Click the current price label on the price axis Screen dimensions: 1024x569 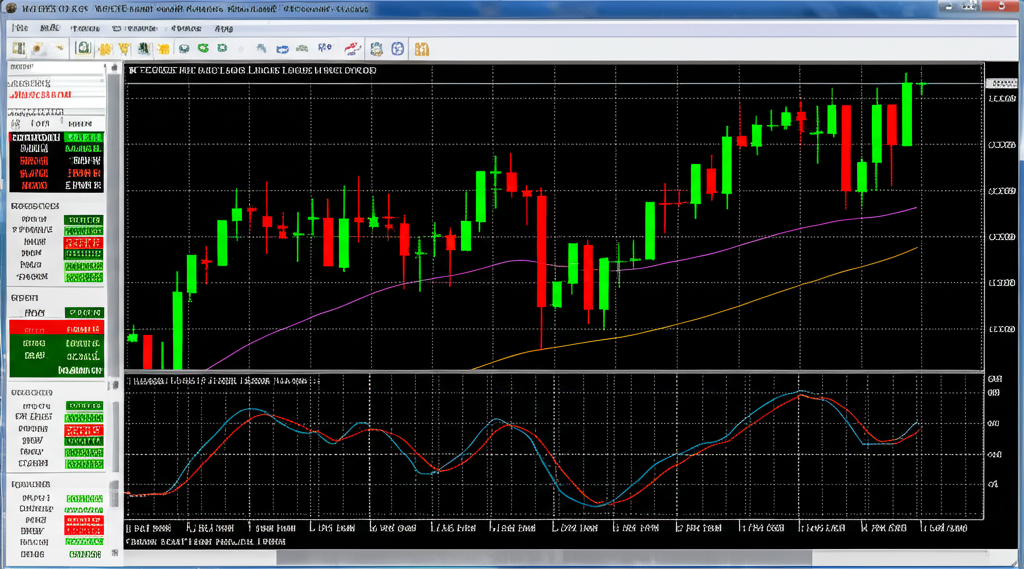[1001, 84]
